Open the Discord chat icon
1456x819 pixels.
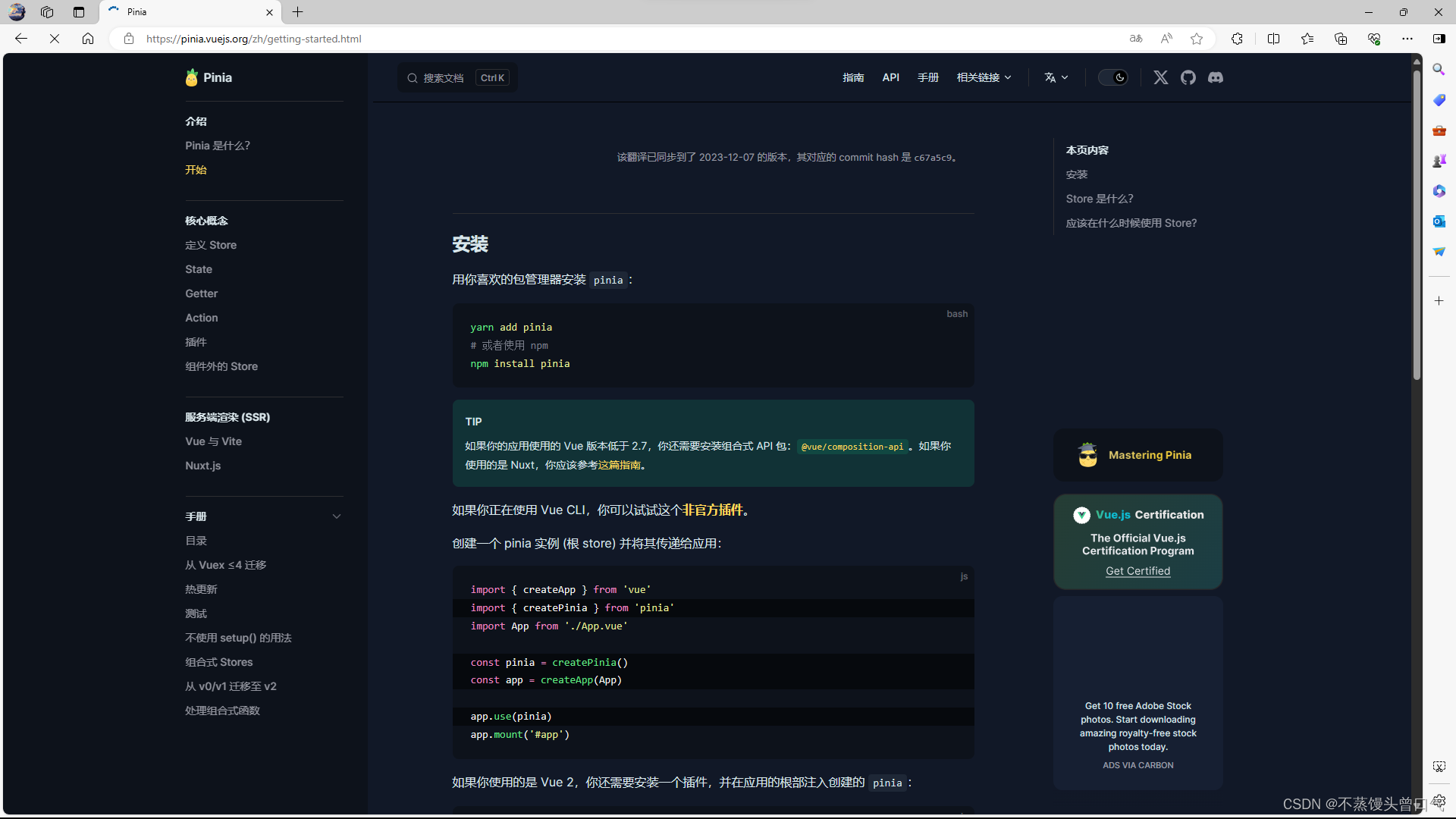pyautogui.click(x=1216, y=77)
